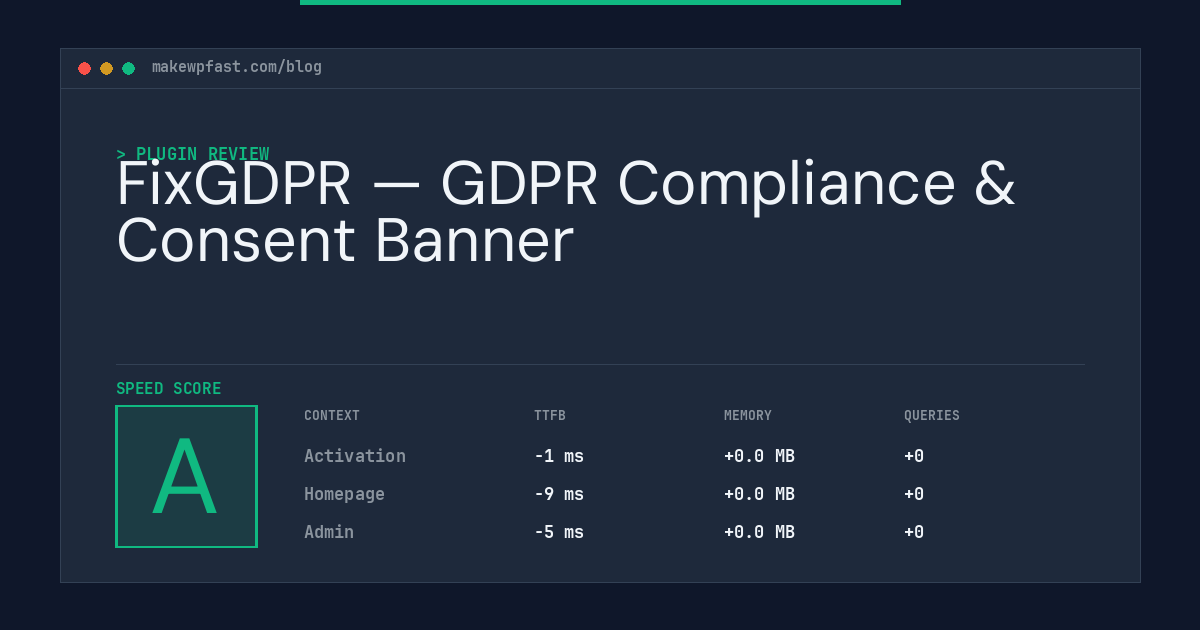This screenshot has width=1200, height=630.
Task: Select the Homepage row label
Action: coord(344,494)
